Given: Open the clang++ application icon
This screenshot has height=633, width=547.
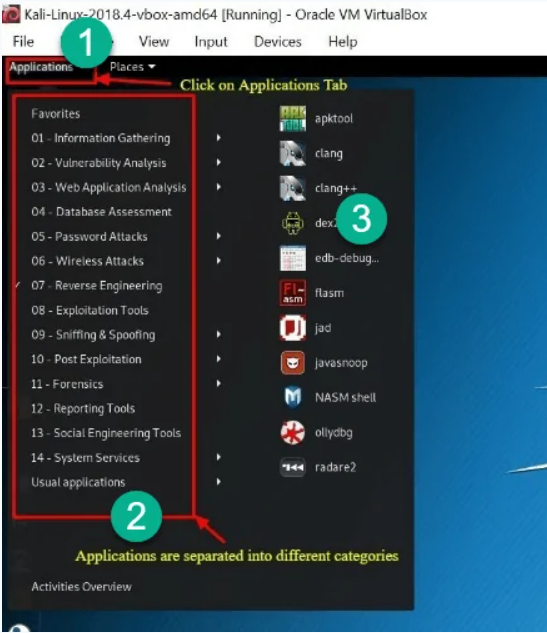Looking at the screenshot, I should pyautogui.click(x=293, y=188).
